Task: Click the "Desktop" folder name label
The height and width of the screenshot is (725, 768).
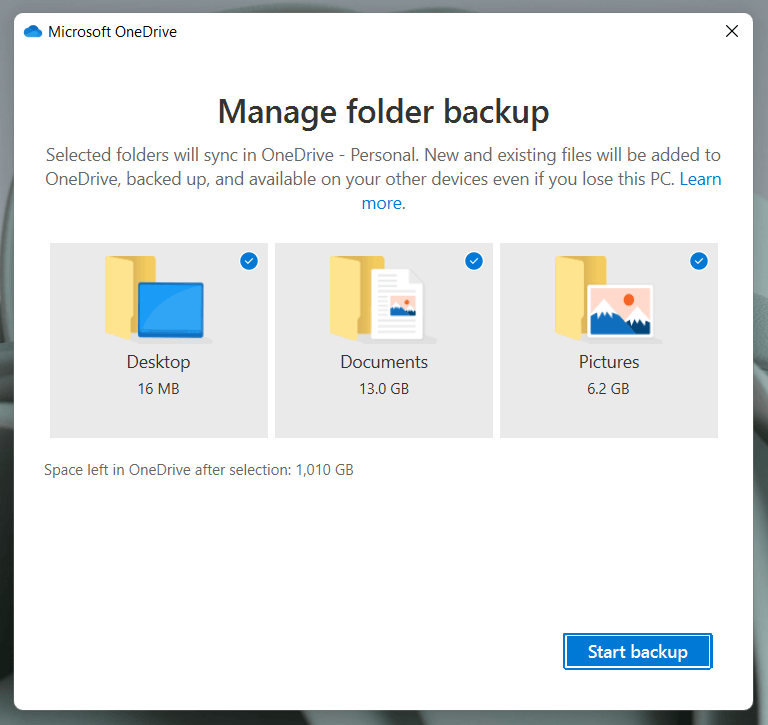Action: point(158,362)
